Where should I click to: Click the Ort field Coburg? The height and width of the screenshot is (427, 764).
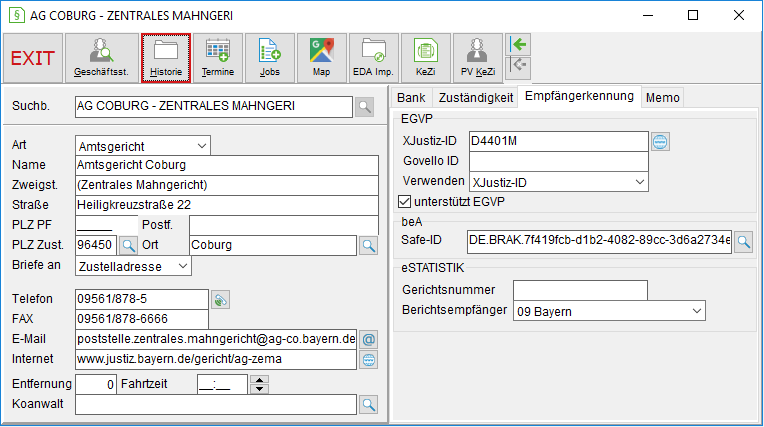[x=273, y=245]
